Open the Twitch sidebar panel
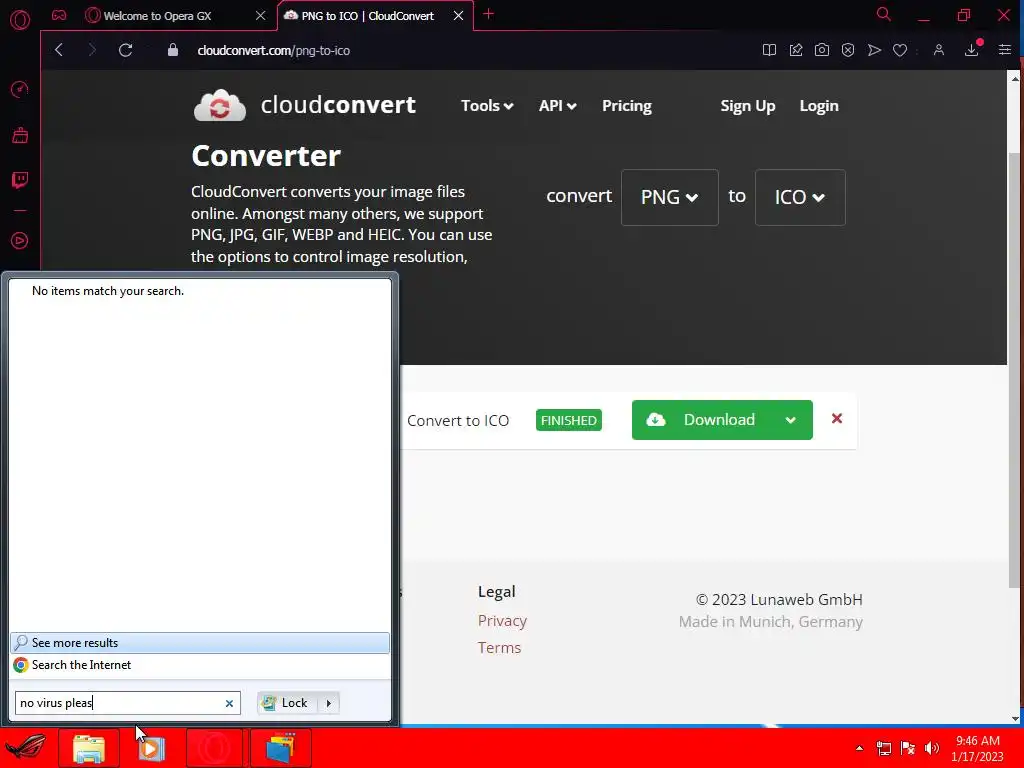The height and width of the screenshot is (768, 1024). coord(20,180)
